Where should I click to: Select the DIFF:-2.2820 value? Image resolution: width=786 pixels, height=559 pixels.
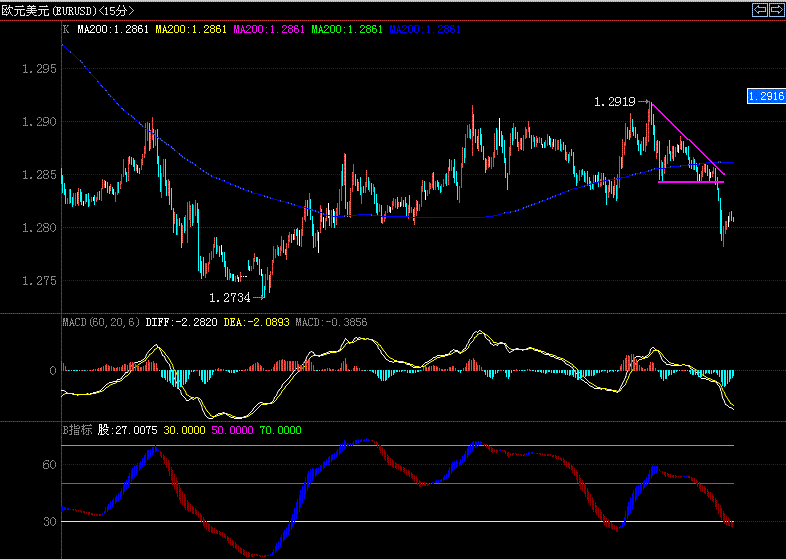point(181,322)
